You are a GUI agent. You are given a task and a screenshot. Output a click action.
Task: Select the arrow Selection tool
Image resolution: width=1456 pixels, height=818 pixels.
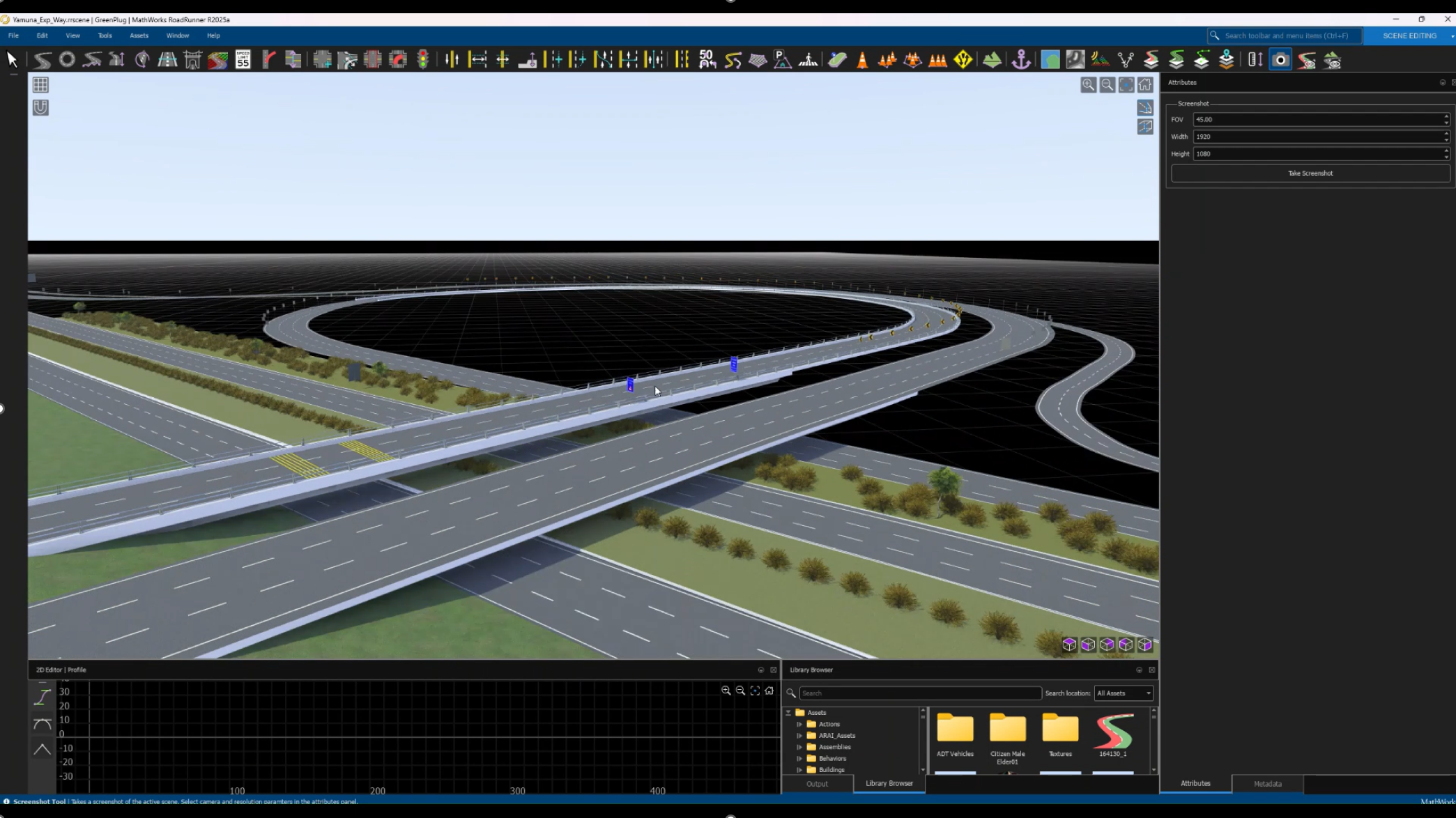click(12, 60)
